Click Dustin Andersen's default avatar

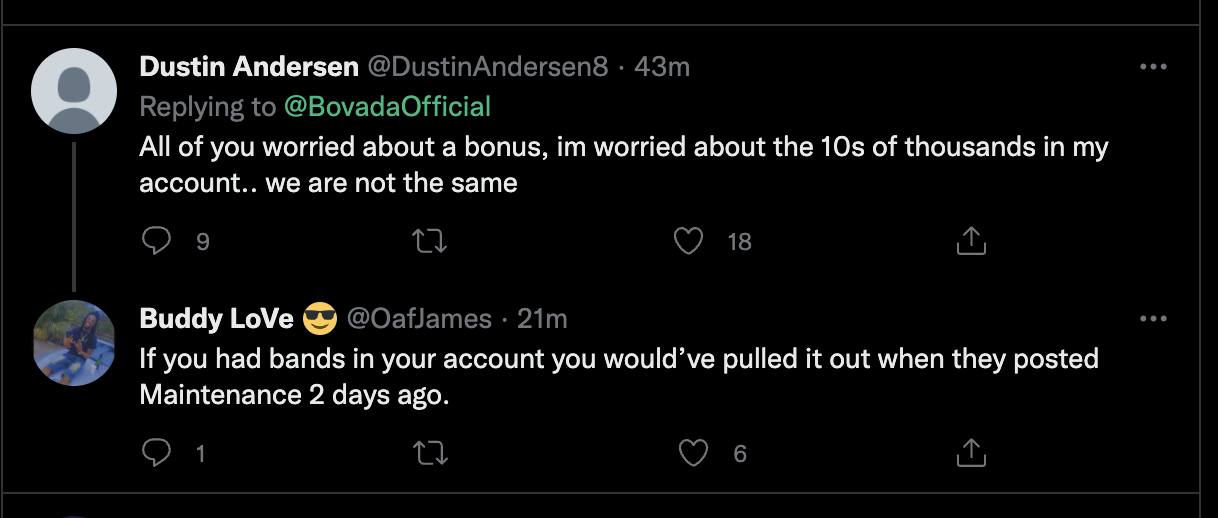coord(74,91)
